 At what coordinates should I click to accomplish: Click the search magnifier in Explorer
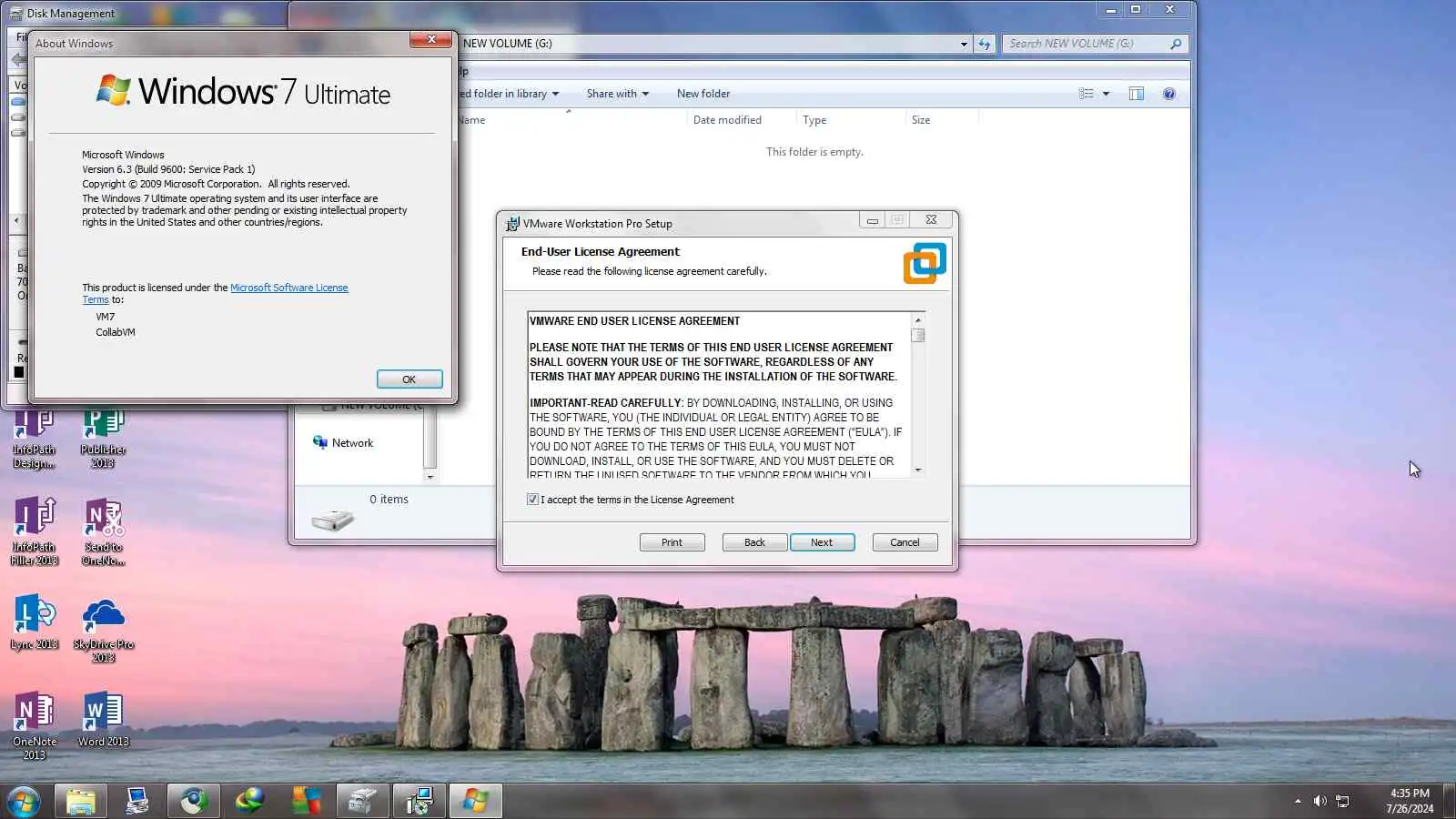(x=1176, y=44)
